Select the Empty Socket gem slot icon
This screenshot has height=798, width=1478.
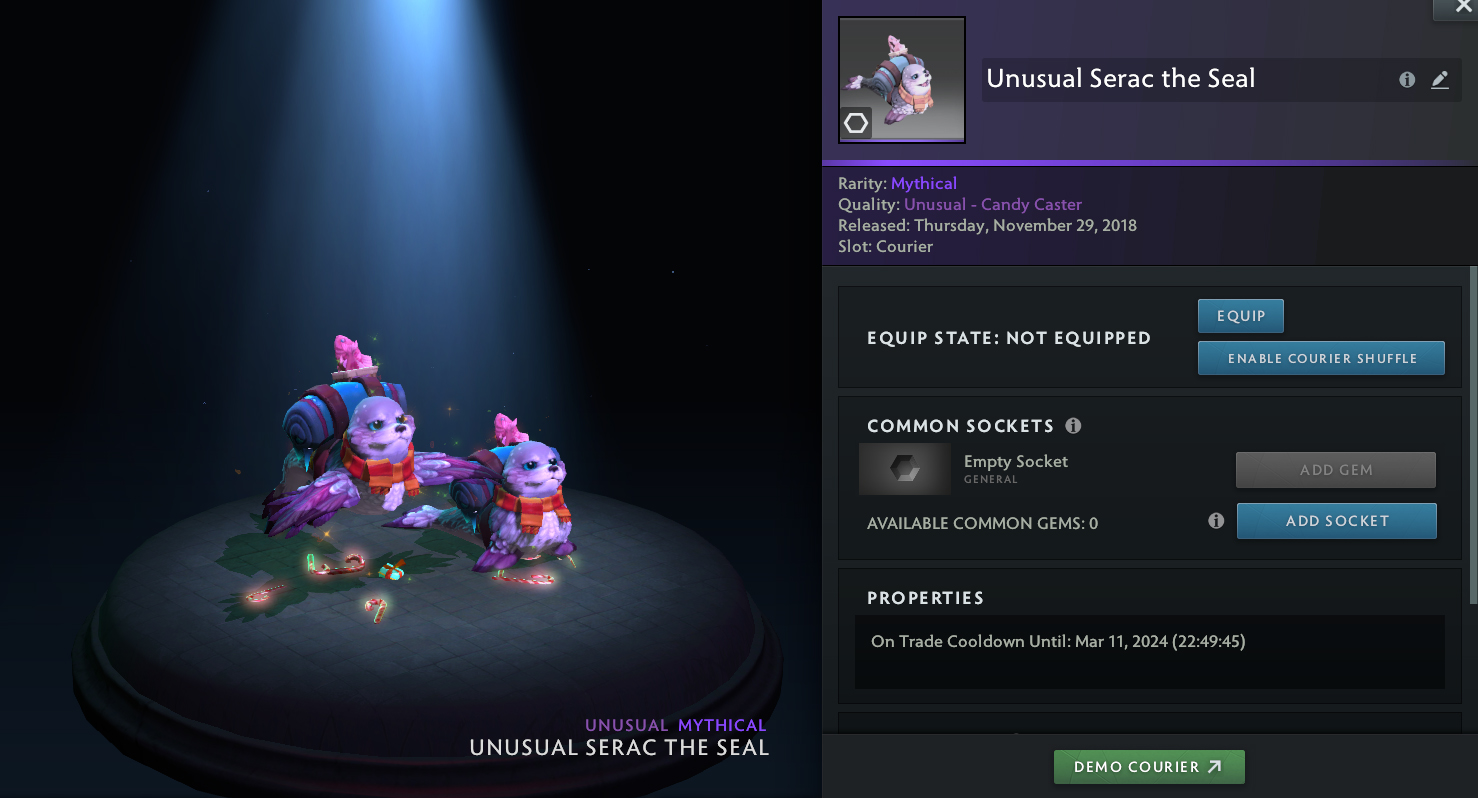pos(905,469)
